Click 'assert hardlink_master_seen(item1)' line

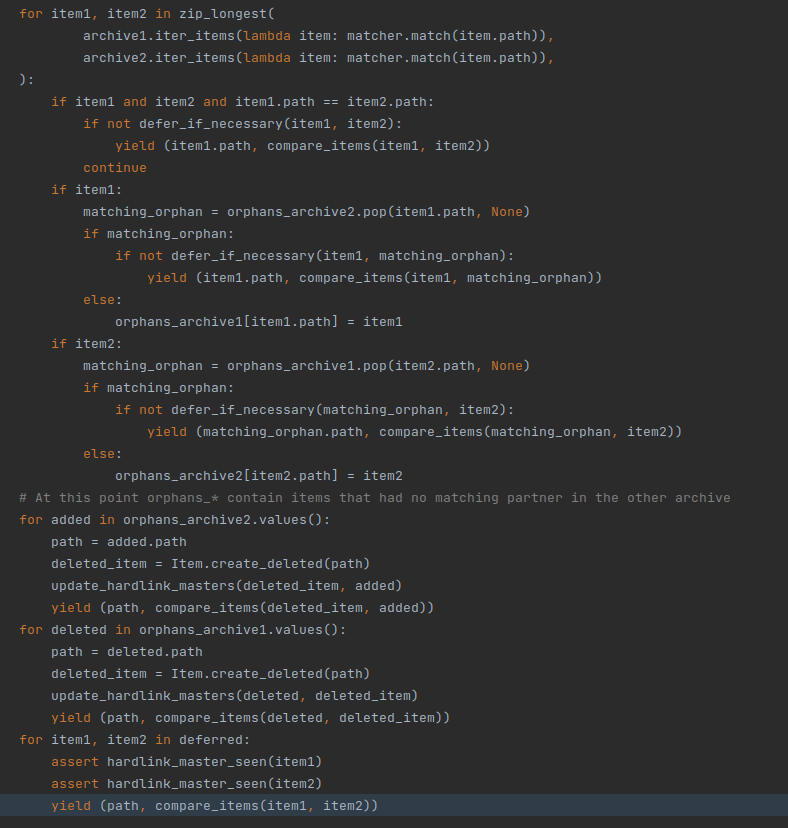coord(186,762)
